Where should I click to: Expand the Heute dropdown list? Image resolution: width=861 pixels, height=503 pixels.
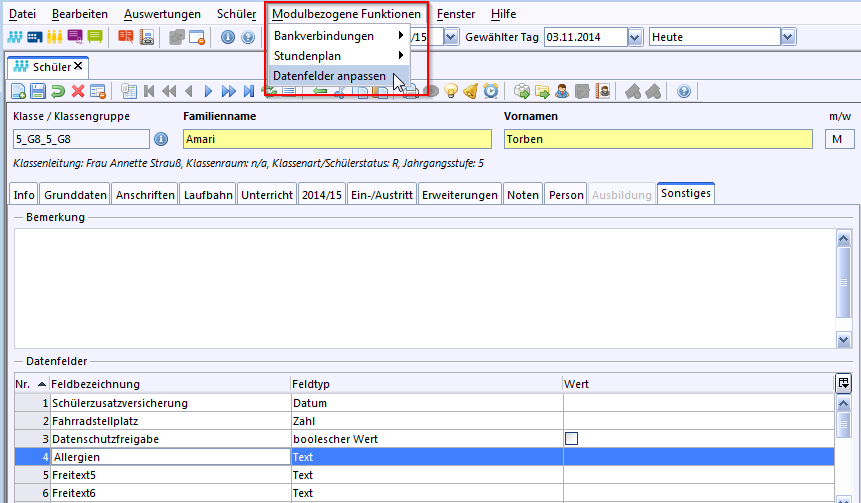(x=788, y=37)
